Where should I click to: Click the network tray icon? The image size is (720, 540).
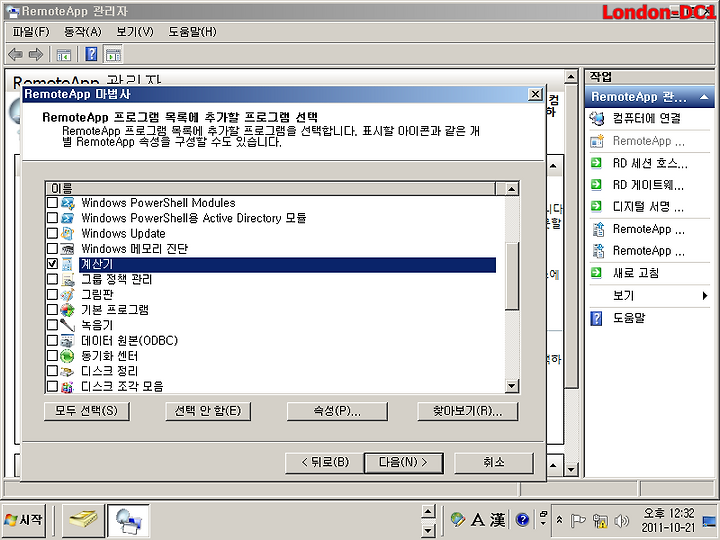600,520
